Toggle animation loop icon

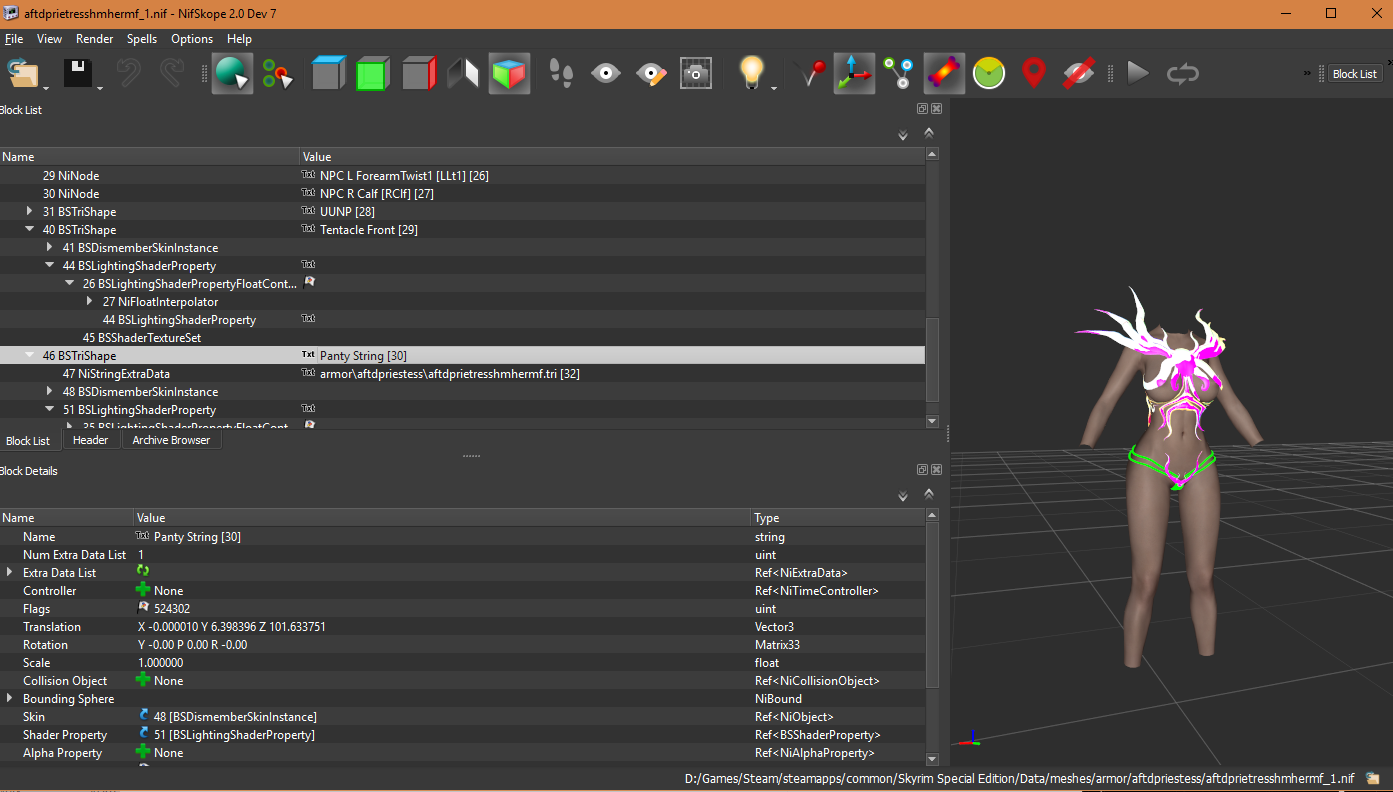click(1182, 73)
